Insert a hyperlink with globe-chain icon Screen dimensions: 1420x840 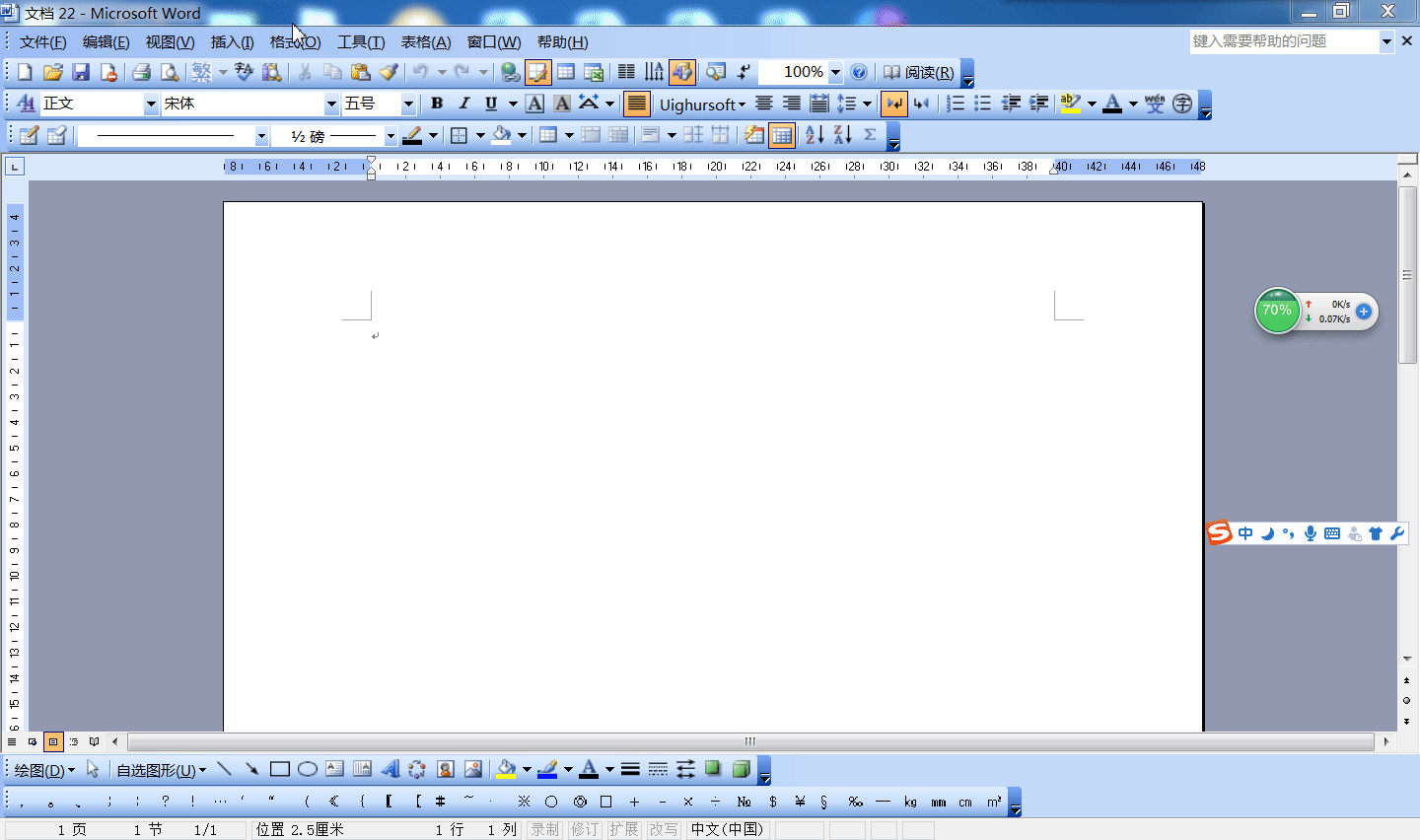tap(510, 72)
